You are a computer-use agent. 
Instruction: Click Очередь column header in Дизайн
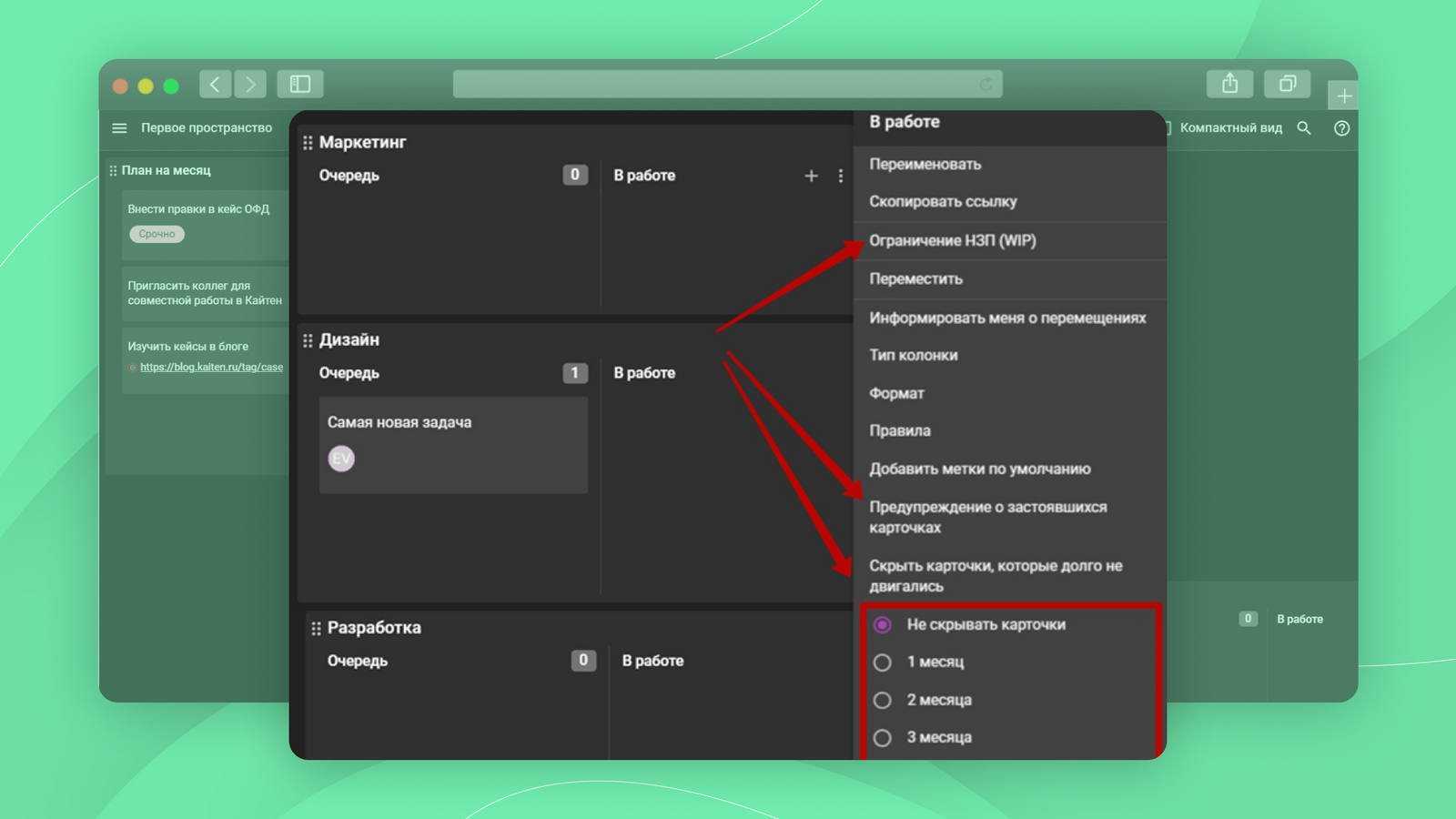[349, 373]
